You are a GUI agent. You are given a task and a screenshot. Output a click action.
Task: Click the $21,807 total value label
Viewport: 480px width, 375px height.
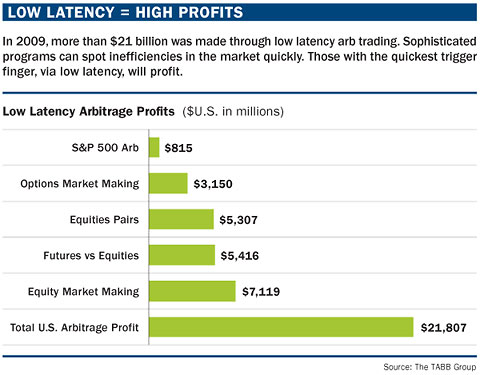pos(444,328)
